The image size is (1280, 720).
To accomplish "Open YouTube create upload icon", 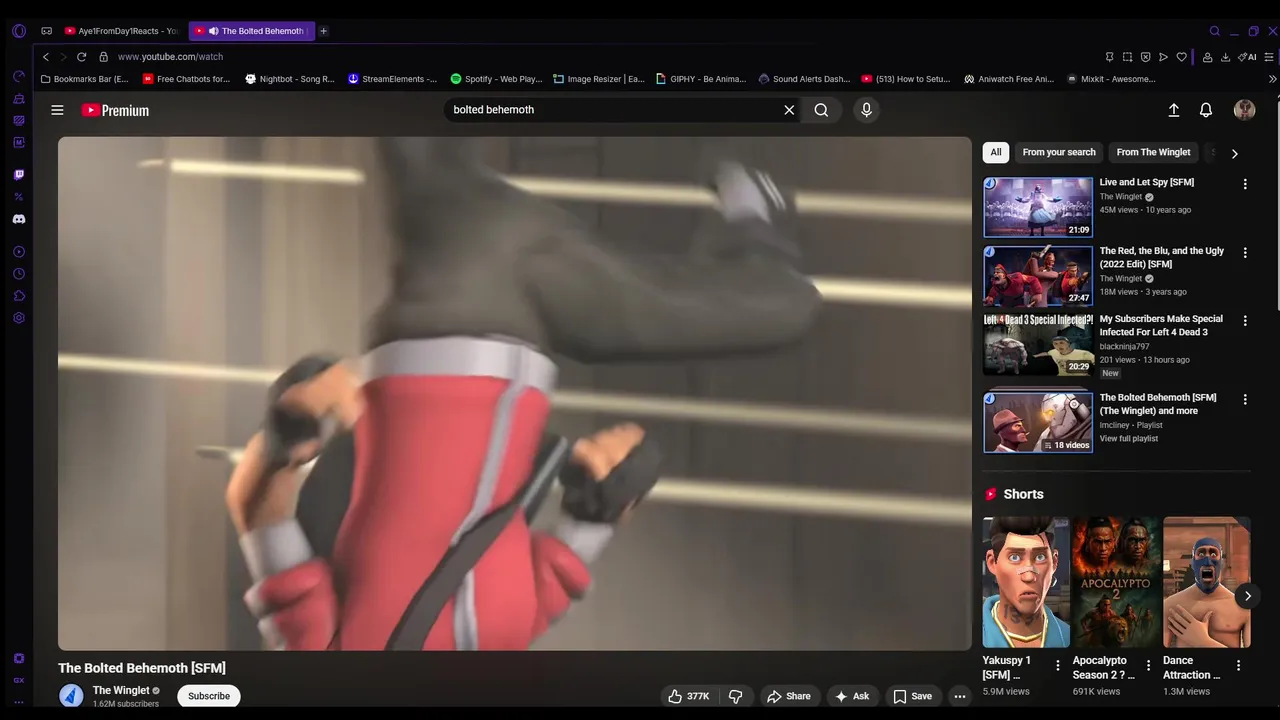I will pos(1174,110).
